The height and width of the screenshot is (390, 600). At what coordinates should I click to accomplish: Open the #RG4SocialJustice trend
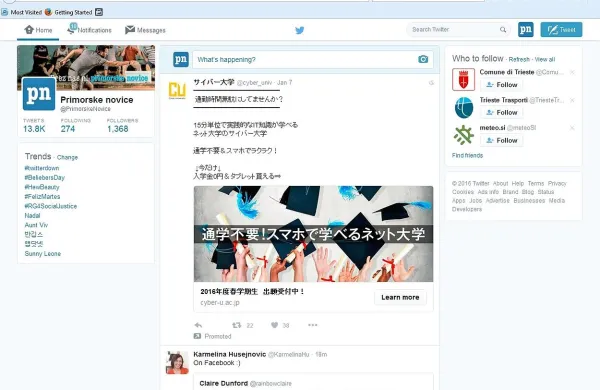pyautogui.click(x=51, y=206)
